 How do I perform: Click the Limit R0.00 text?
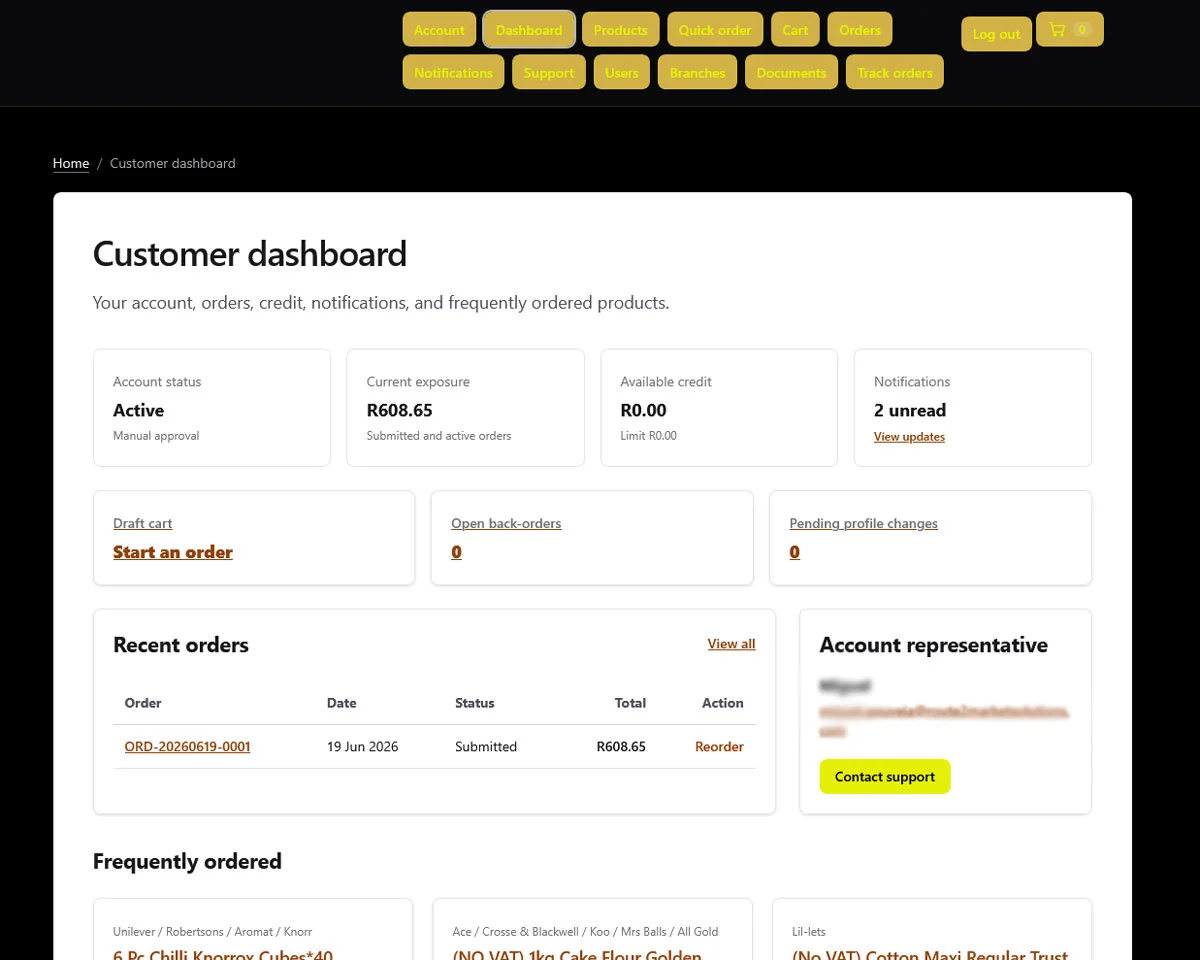tap(648, 436)
